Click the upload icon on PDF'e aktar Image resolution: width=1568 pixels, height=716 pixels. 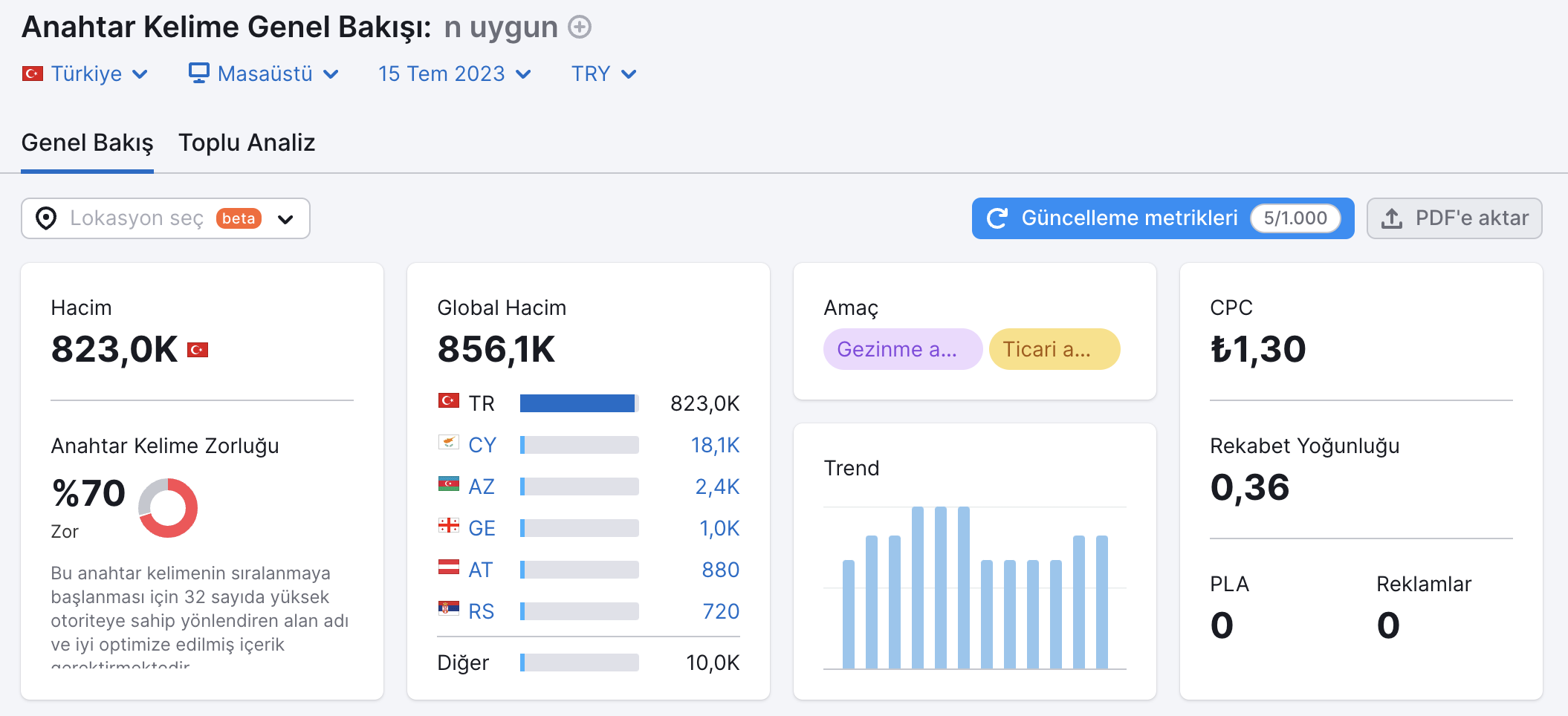click(1392, 218)
